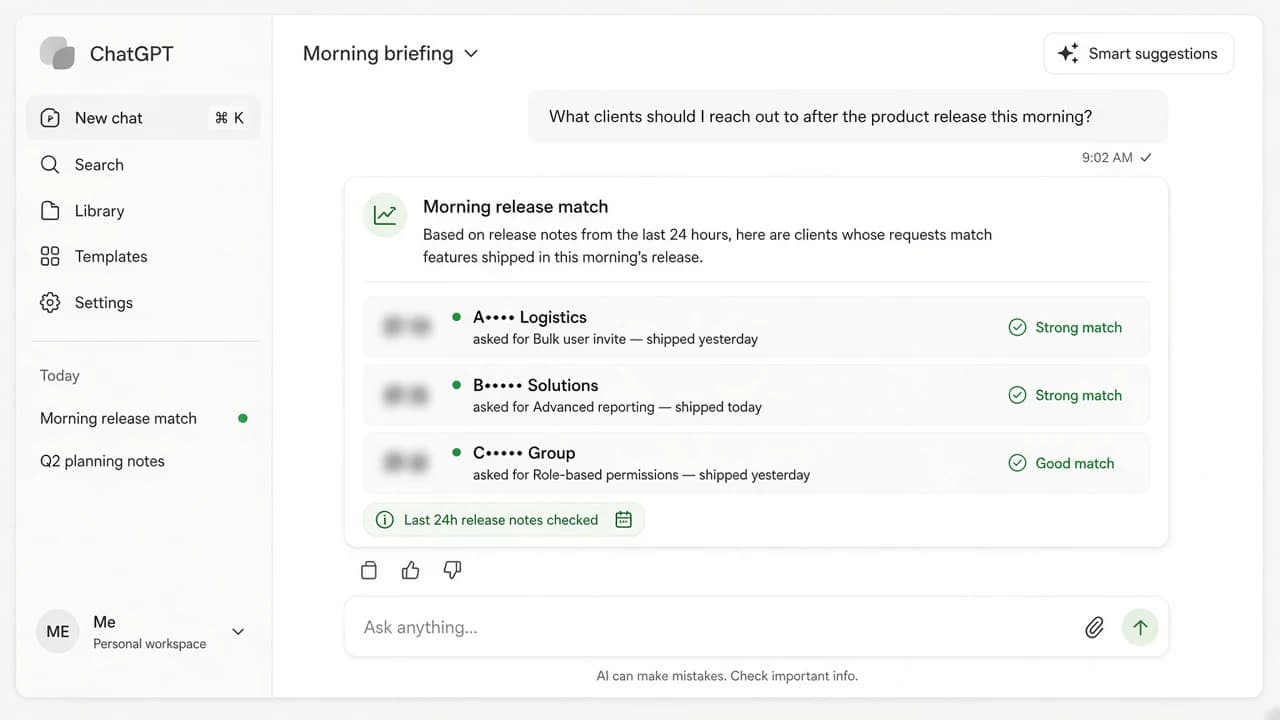The width and height of the screenshot is (1280, 720).
Task: Click the Last 24h release notes checked chip
Action: pyautogui.click(x=504, y=520)
